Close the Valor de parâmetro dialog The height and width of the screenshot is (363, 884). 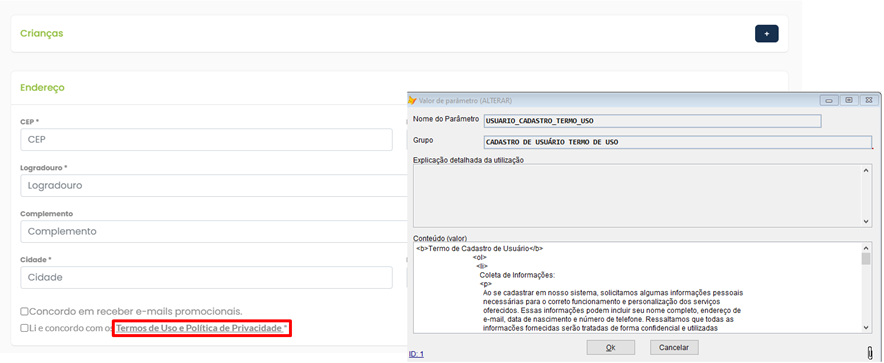coord(869,100)
